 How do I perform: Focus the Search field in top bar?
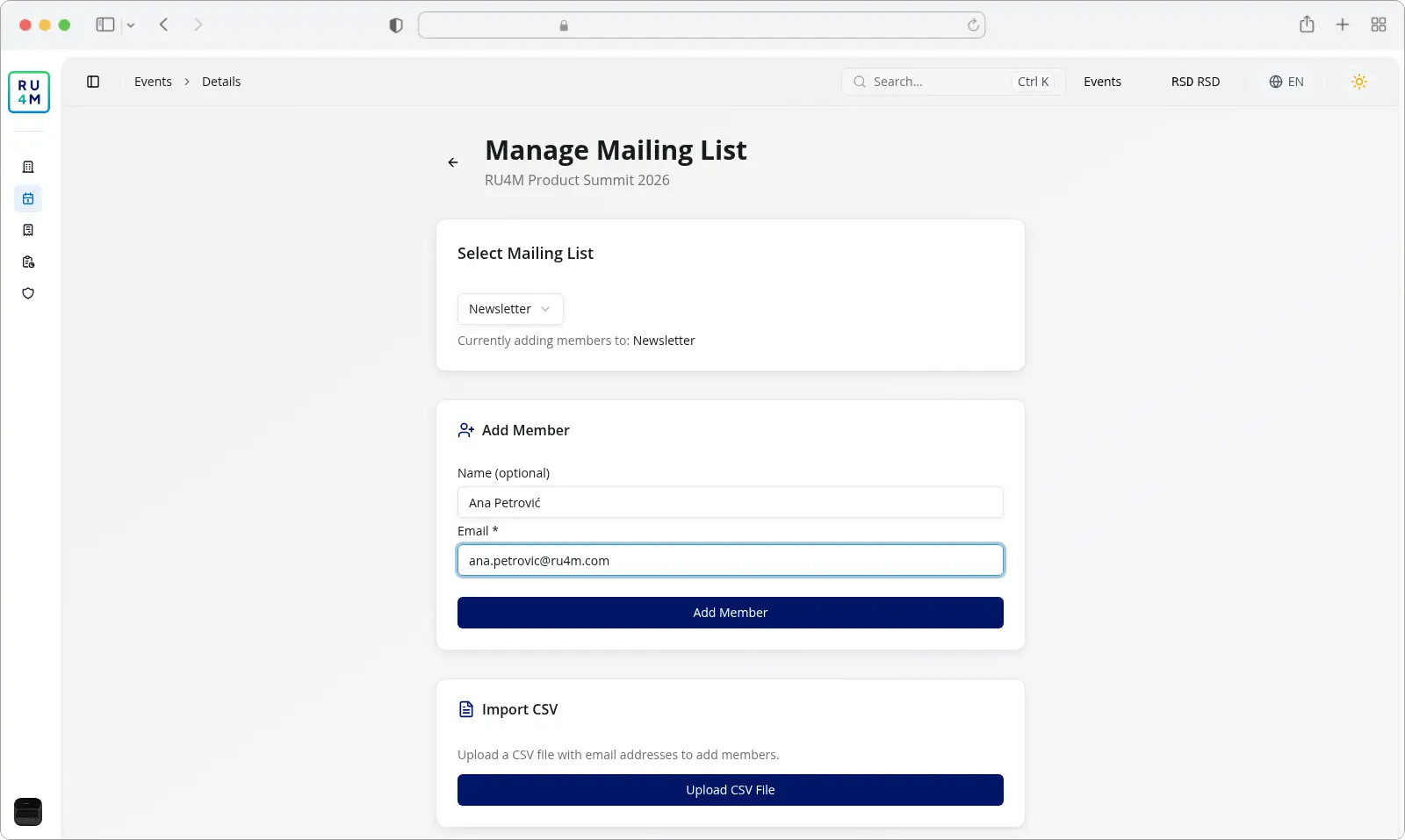click(953, 82)
